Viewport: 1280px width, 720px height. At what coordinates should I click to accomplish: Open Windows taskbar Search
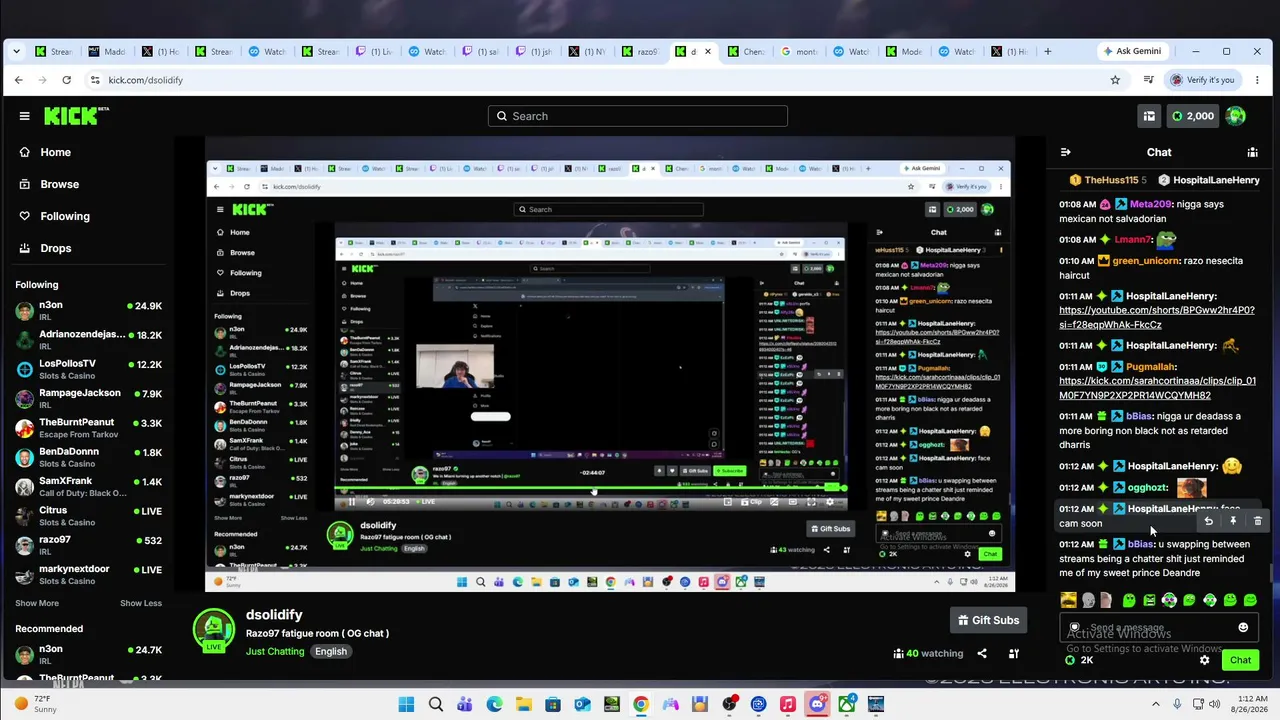click(436, 704)
